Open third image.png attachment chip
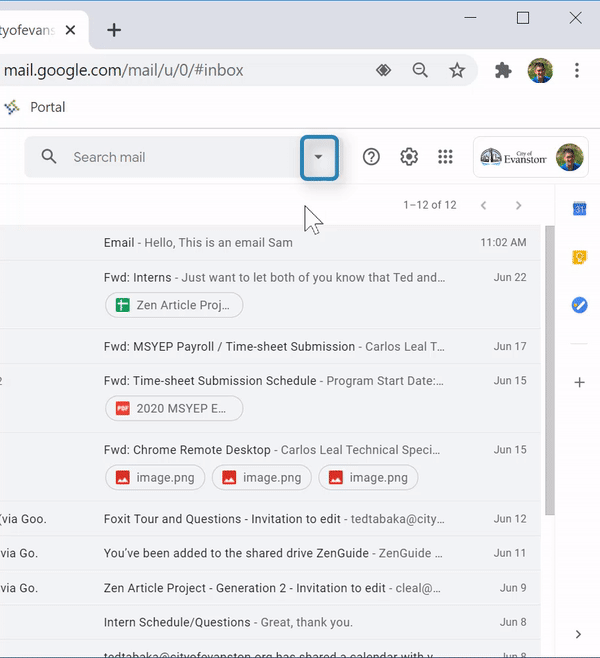Image resolution: width=600 pixels, height=658 pixels. [368, 478]
